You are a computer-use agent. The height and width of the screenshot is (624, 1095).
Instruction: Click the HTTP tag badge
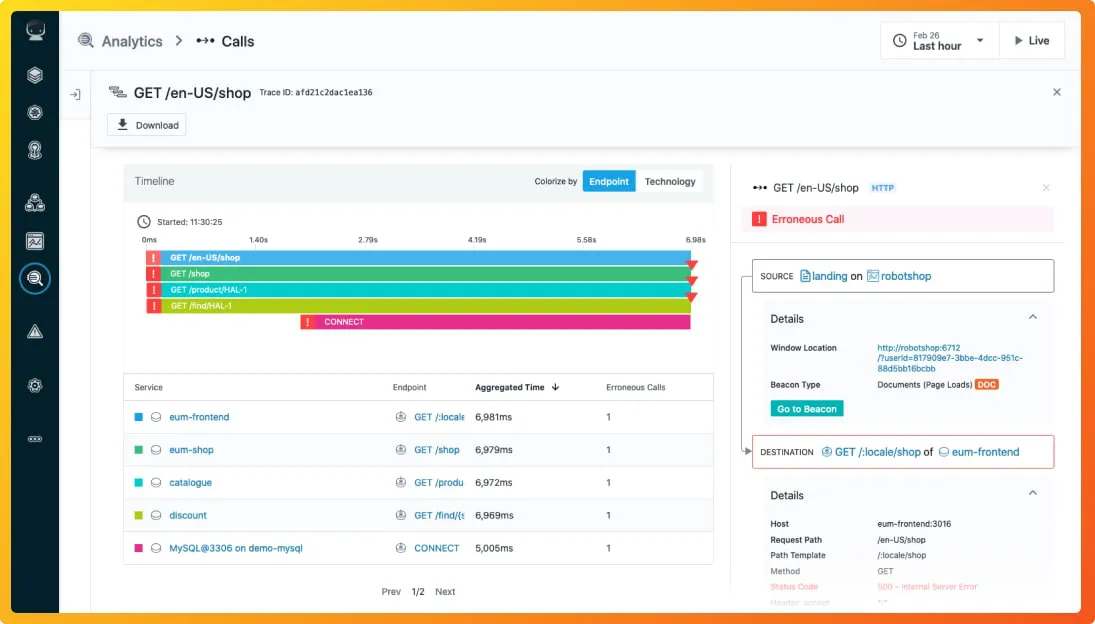tap(883, 188)
